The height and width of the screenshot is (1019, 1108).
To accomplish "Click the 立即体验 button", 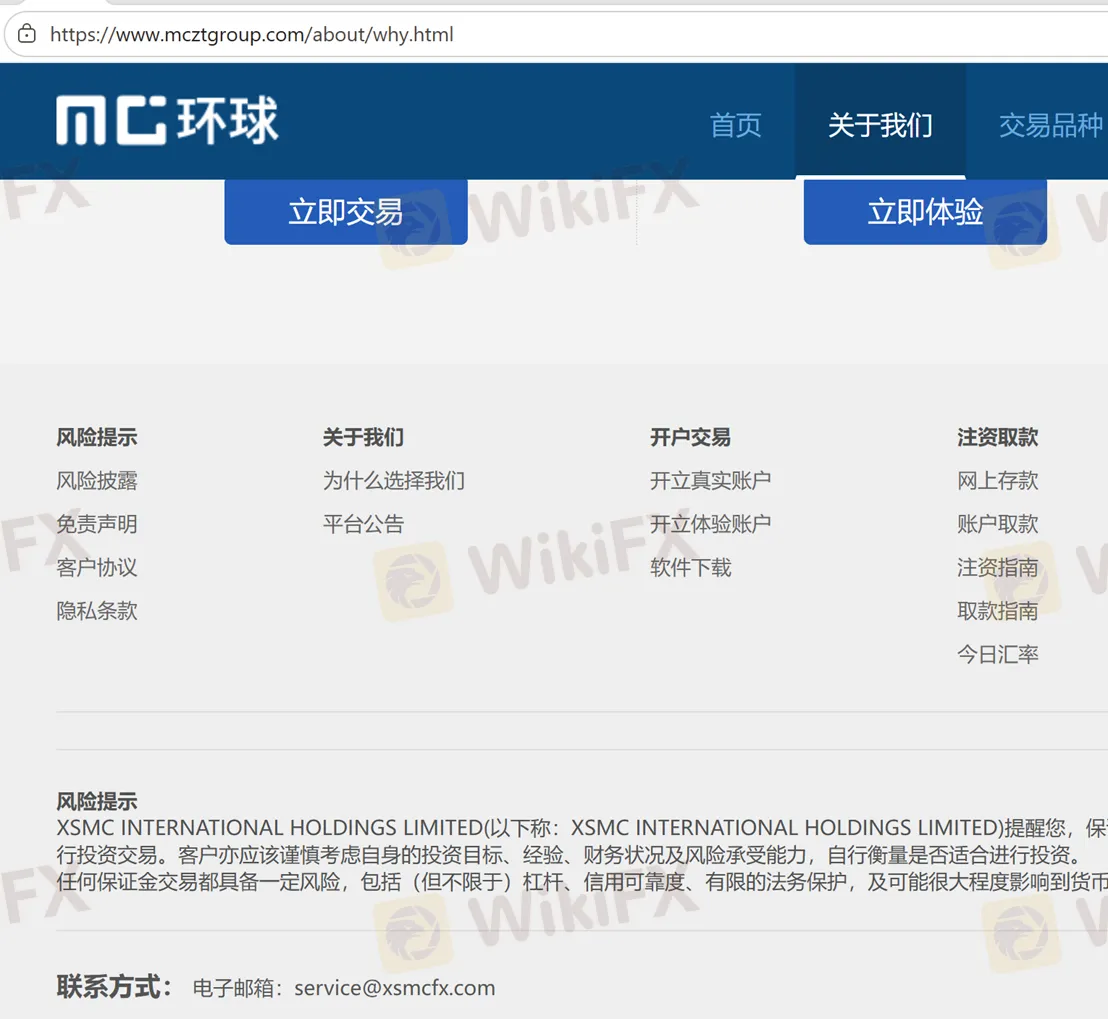I will pyautogui.click(x=926, y=211).
